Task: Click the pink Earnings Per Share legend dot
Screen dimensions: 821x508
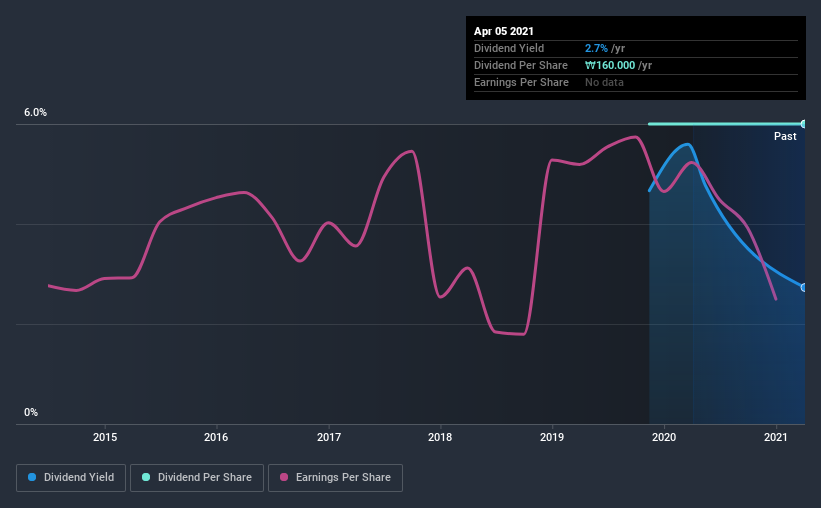Action: coord(284,477)
